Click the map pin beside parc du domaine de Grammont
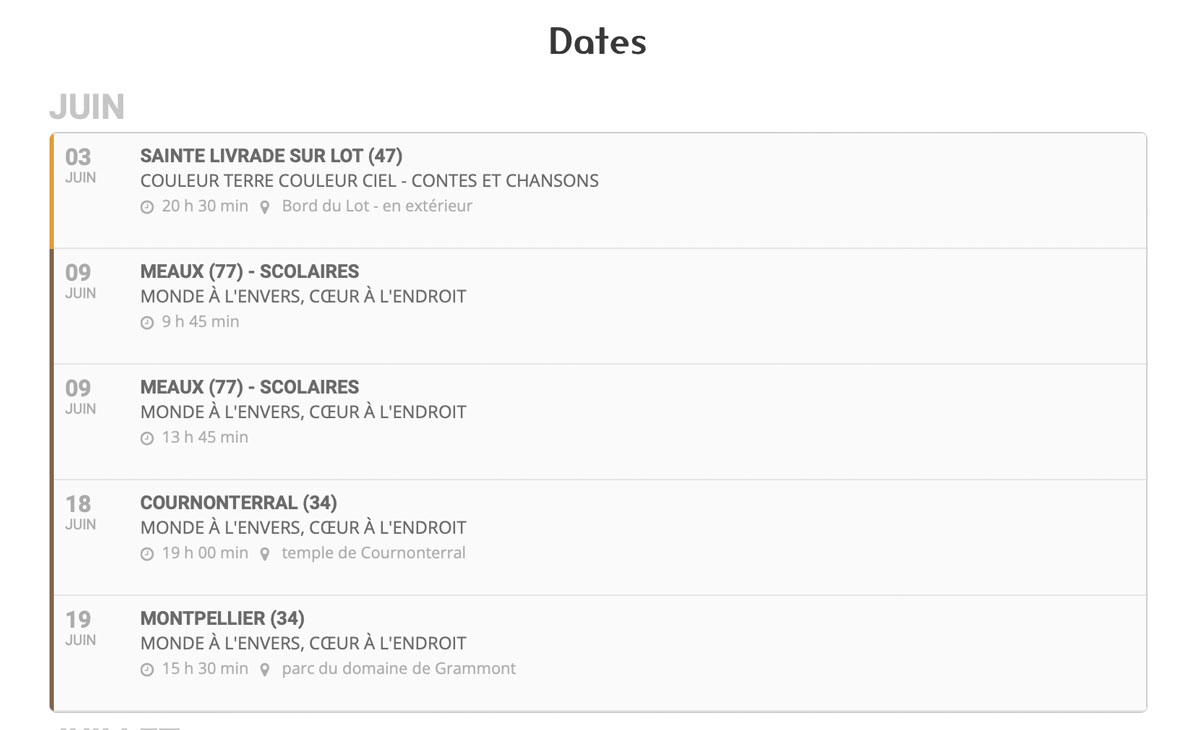This screenshot has width=1200, height=730. tap(265, 670)
